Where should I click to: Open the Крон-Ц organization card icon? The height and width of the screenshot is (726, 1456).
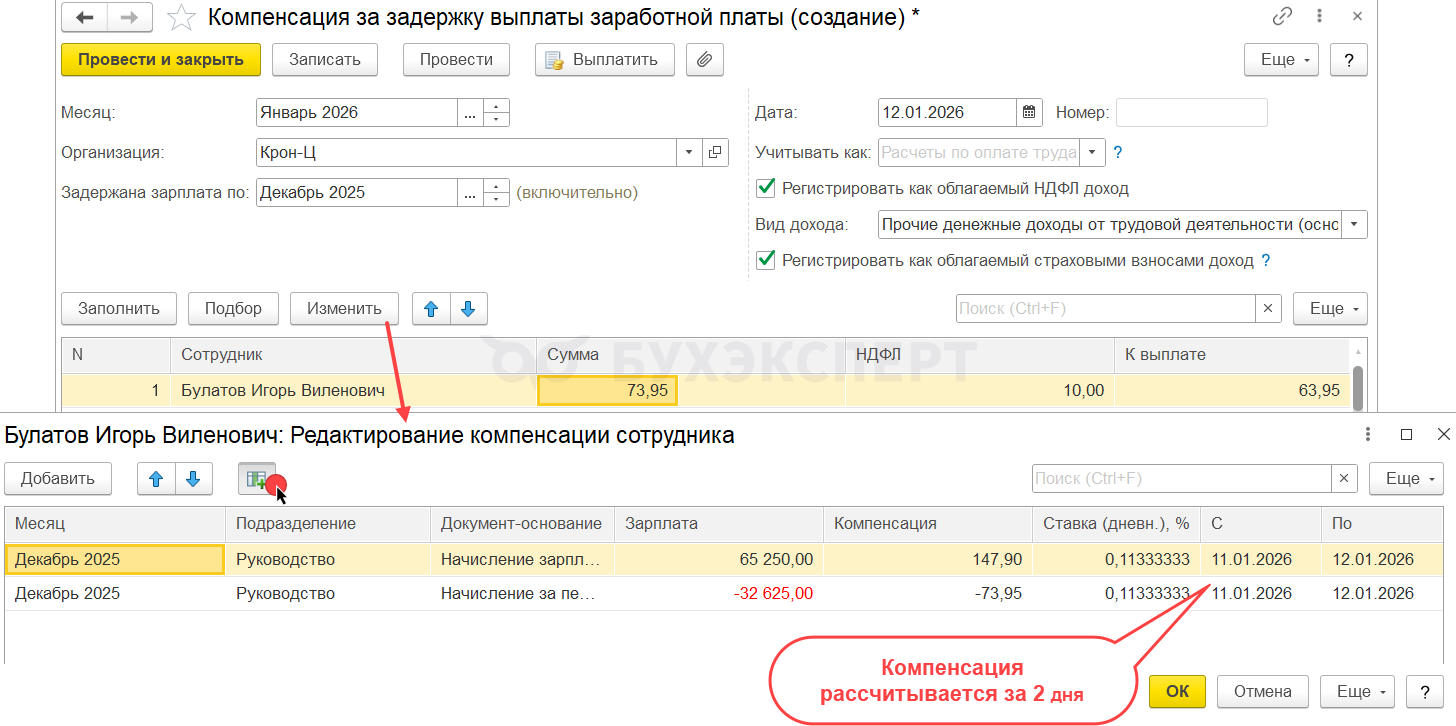(715, 153)
